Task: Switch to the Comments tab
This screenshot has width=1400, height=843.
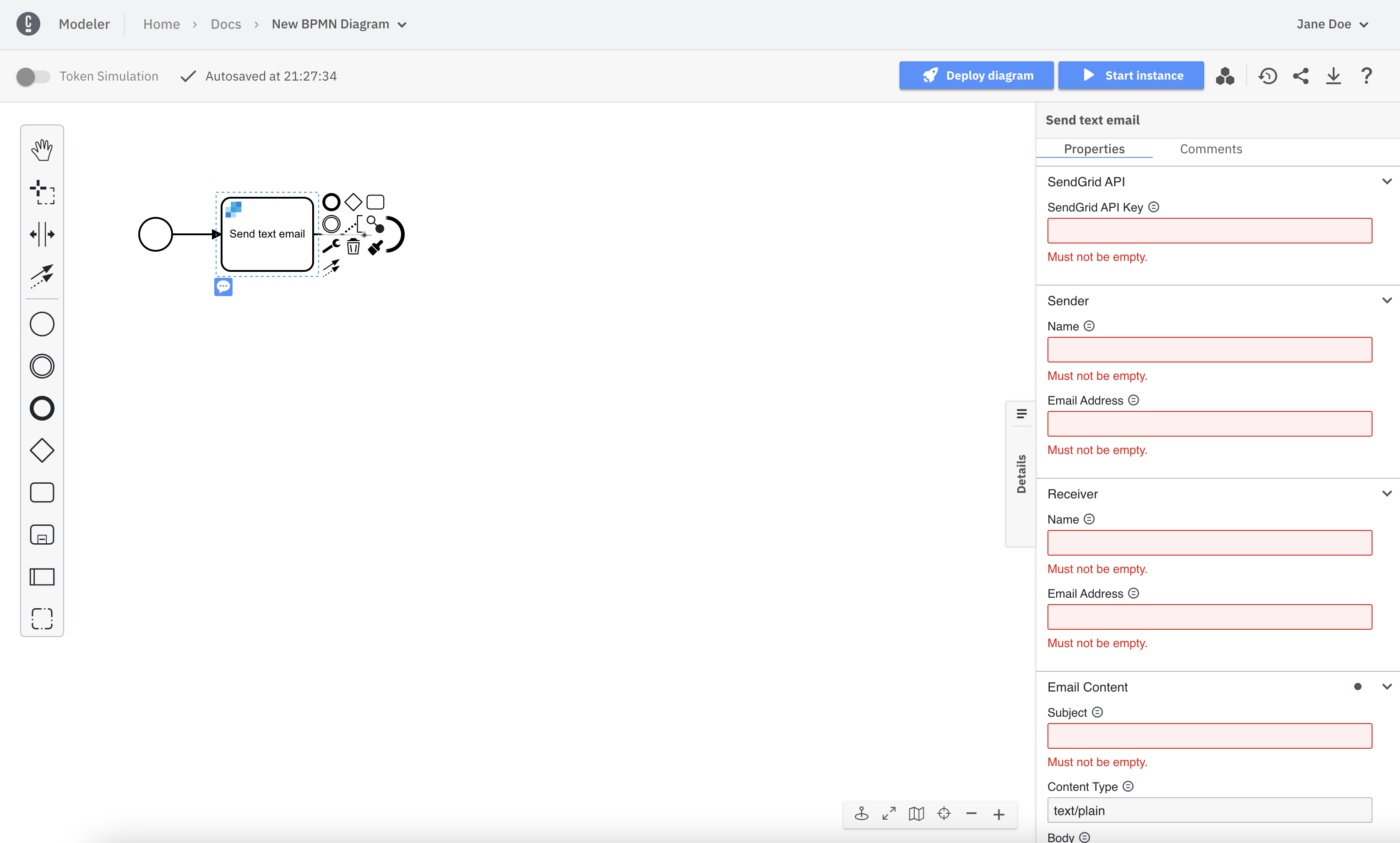Action: 1211,149
